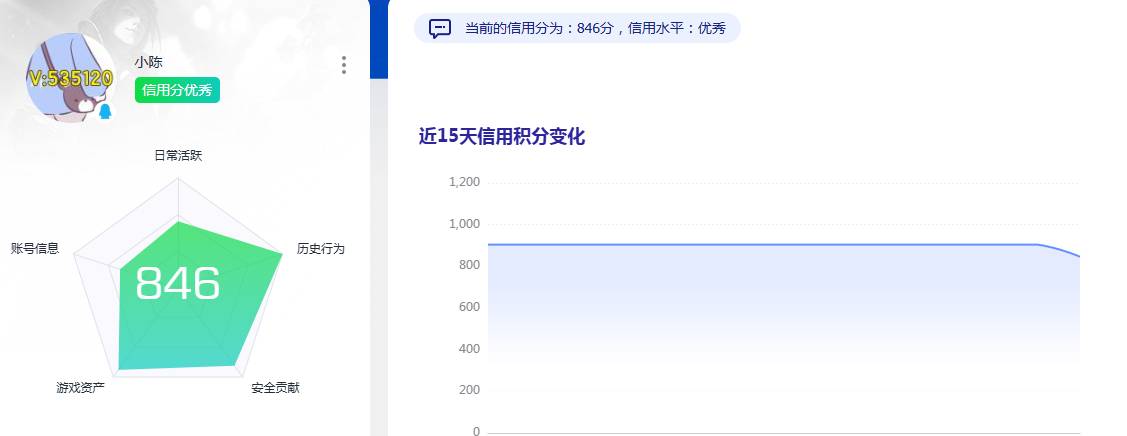This screenshot has width=1127, height=436.
Task: Click the chat bubble message icon
Action: tap(440, 29)
